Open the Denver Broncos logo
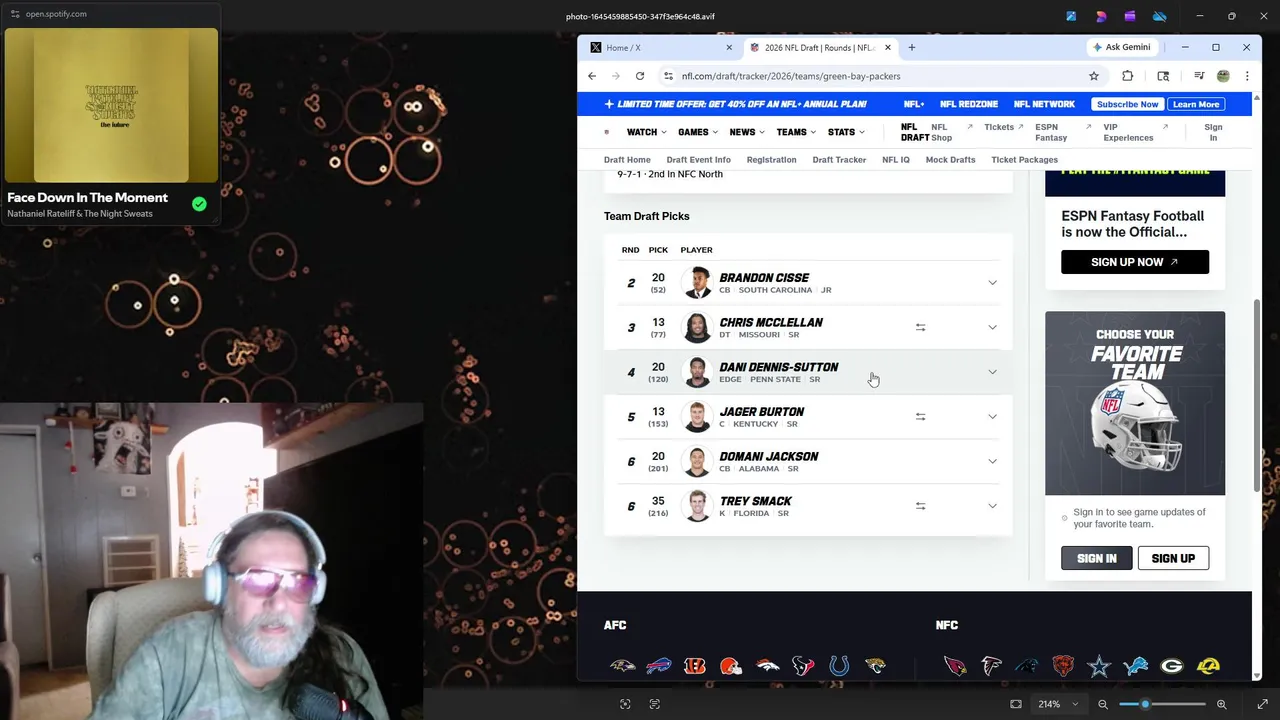 [x=767, y=666]
